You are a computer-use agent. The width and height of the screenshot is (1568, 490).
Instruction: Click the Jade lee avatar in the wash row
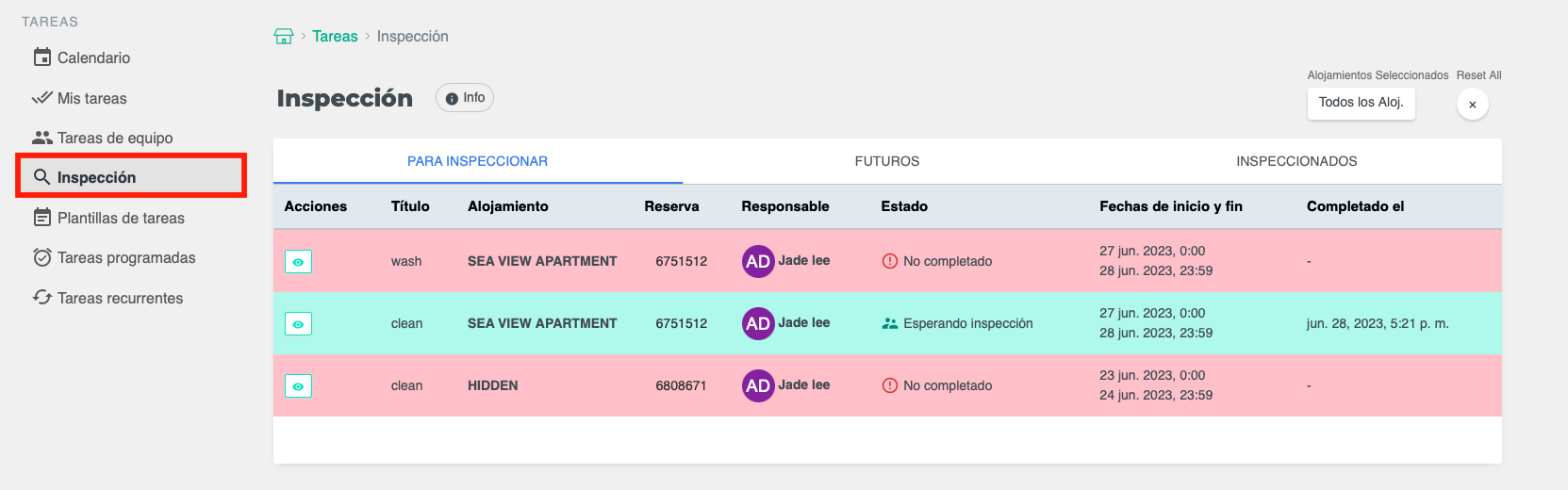click(758, 262)
